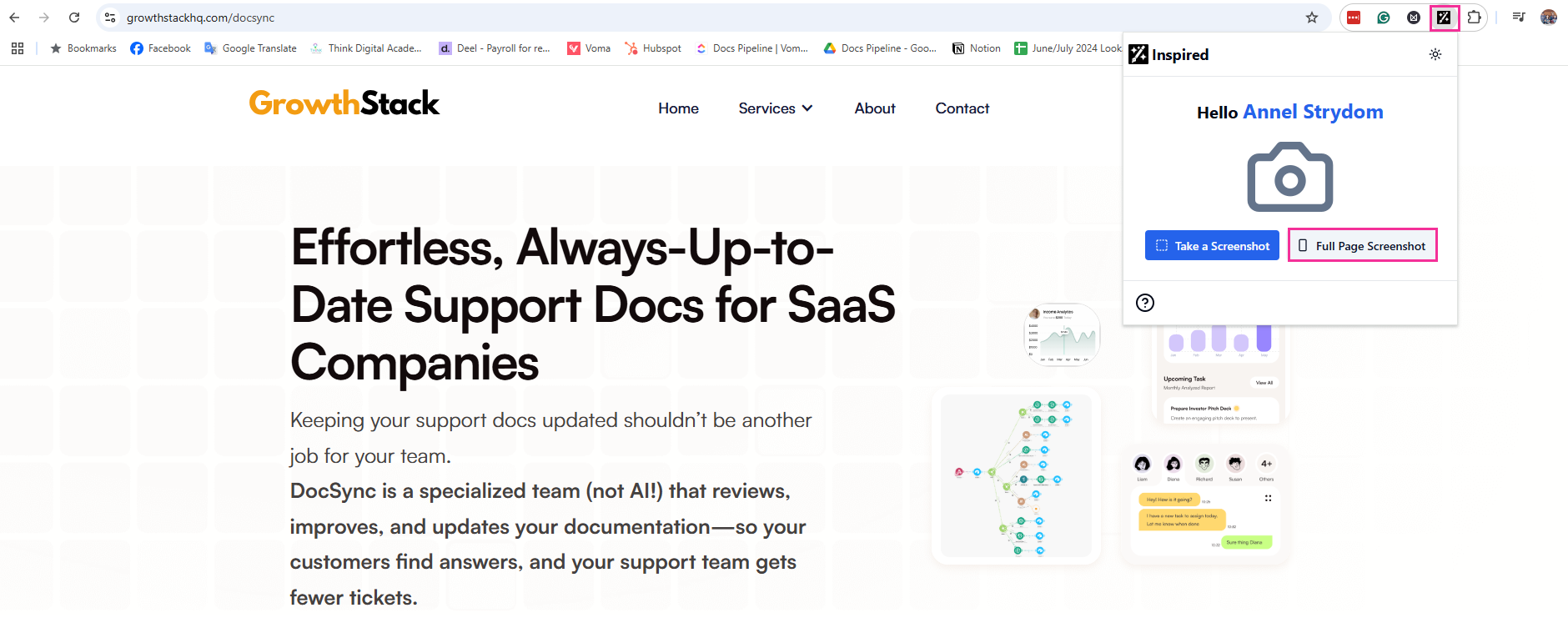
Task: Open the media controls icon
Action: (x=1519, y=18)
